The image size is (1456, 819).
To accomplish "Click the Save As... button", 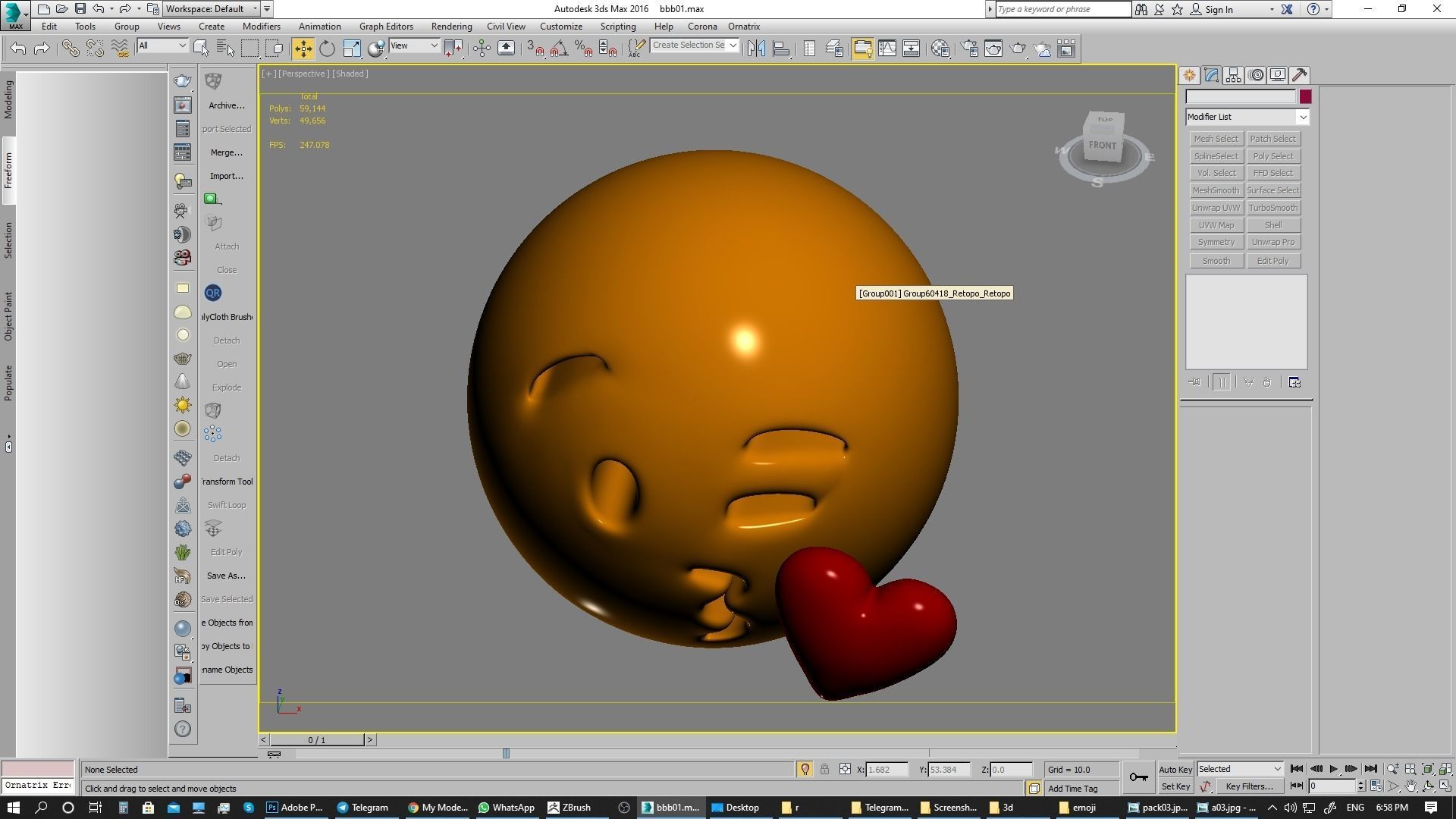I will coord(226,576).
